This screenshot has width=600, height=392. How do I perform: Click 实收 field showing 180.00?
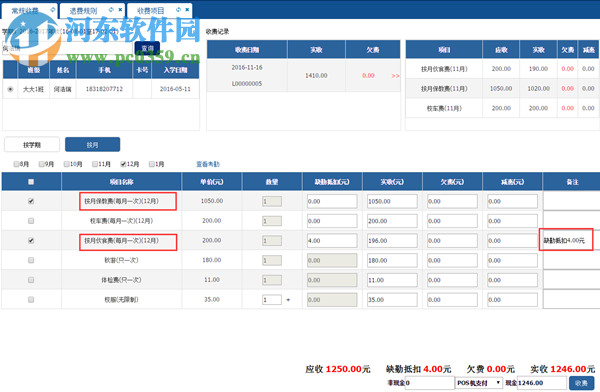click(392, 260)
